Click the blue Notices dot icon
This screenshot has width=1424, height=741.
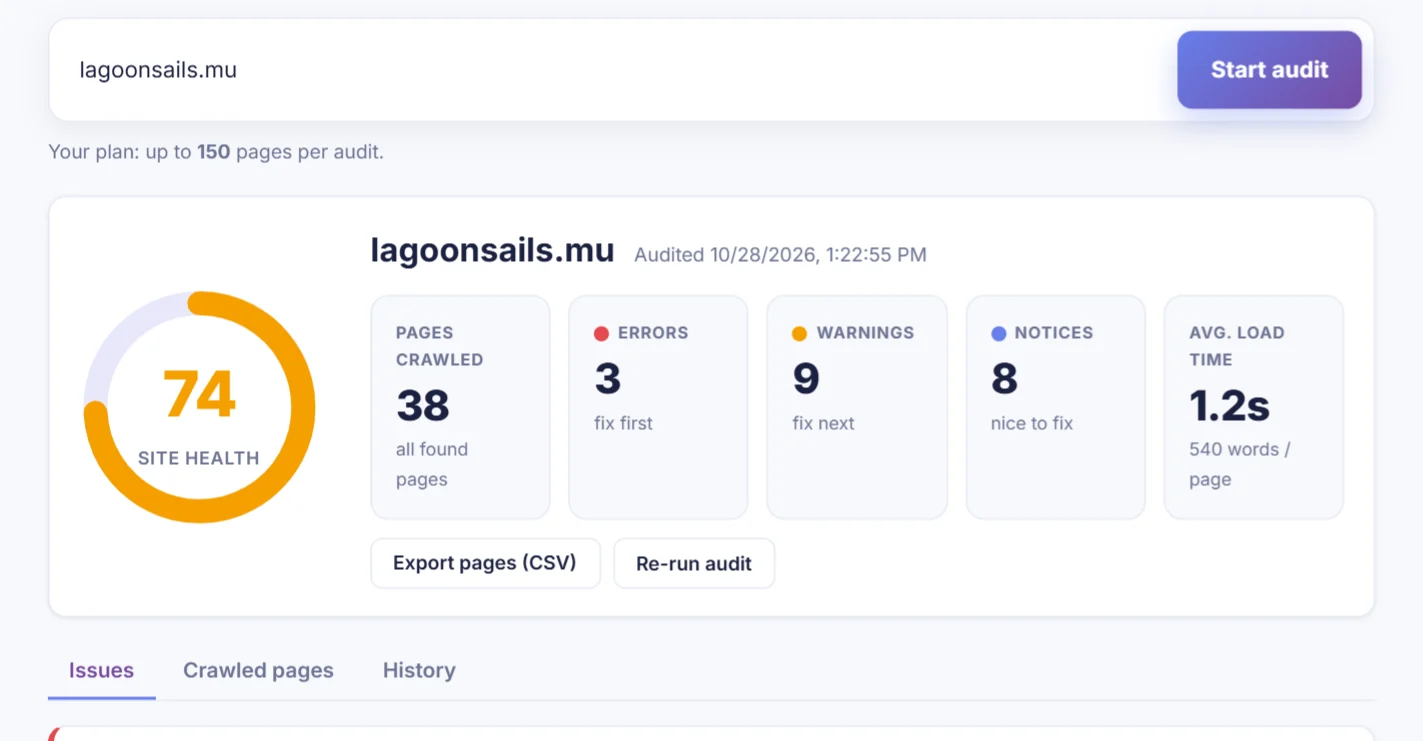[998, 334]
